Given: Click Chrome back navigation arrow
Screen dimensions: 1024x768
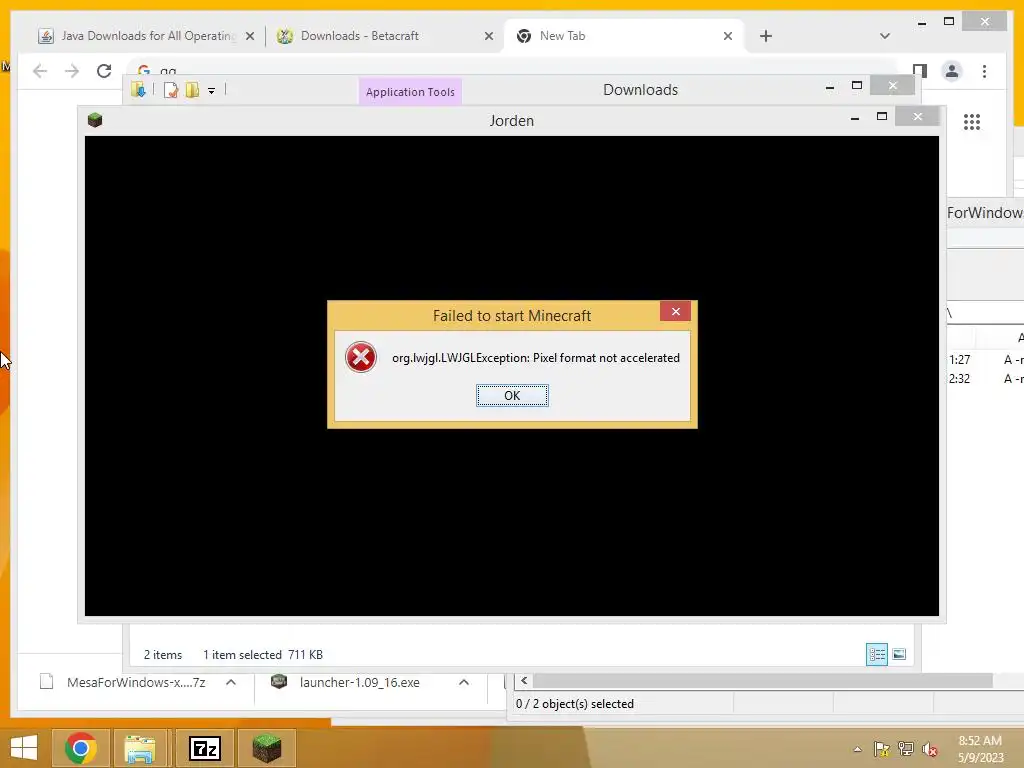Looking at the screenshot, I should [x=40, y=71].
